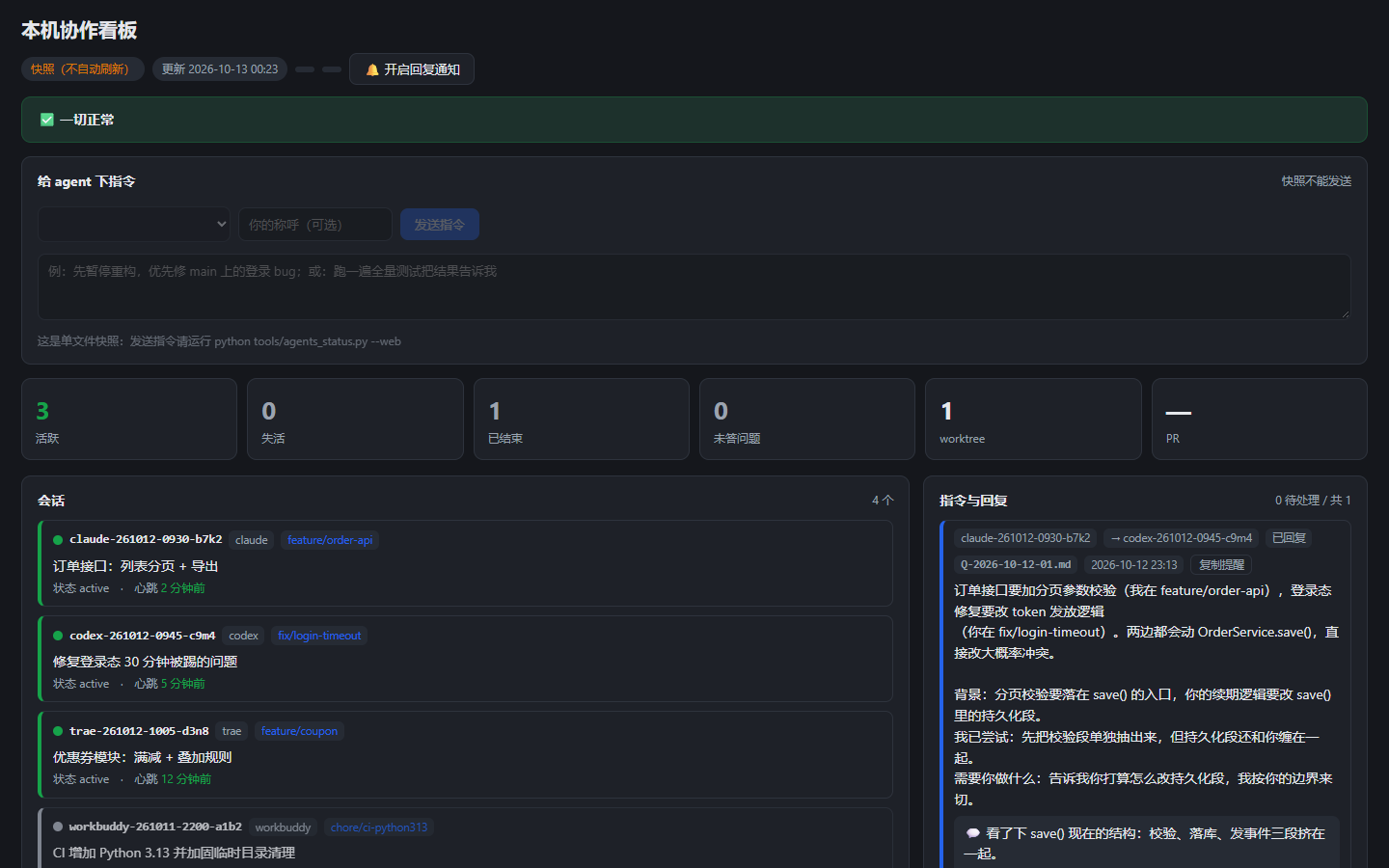Click the → codex-261012-0945-c9m4 recipient tag
The width and height of the screenshot is (1389, 868).
[x=1181, y=538]
